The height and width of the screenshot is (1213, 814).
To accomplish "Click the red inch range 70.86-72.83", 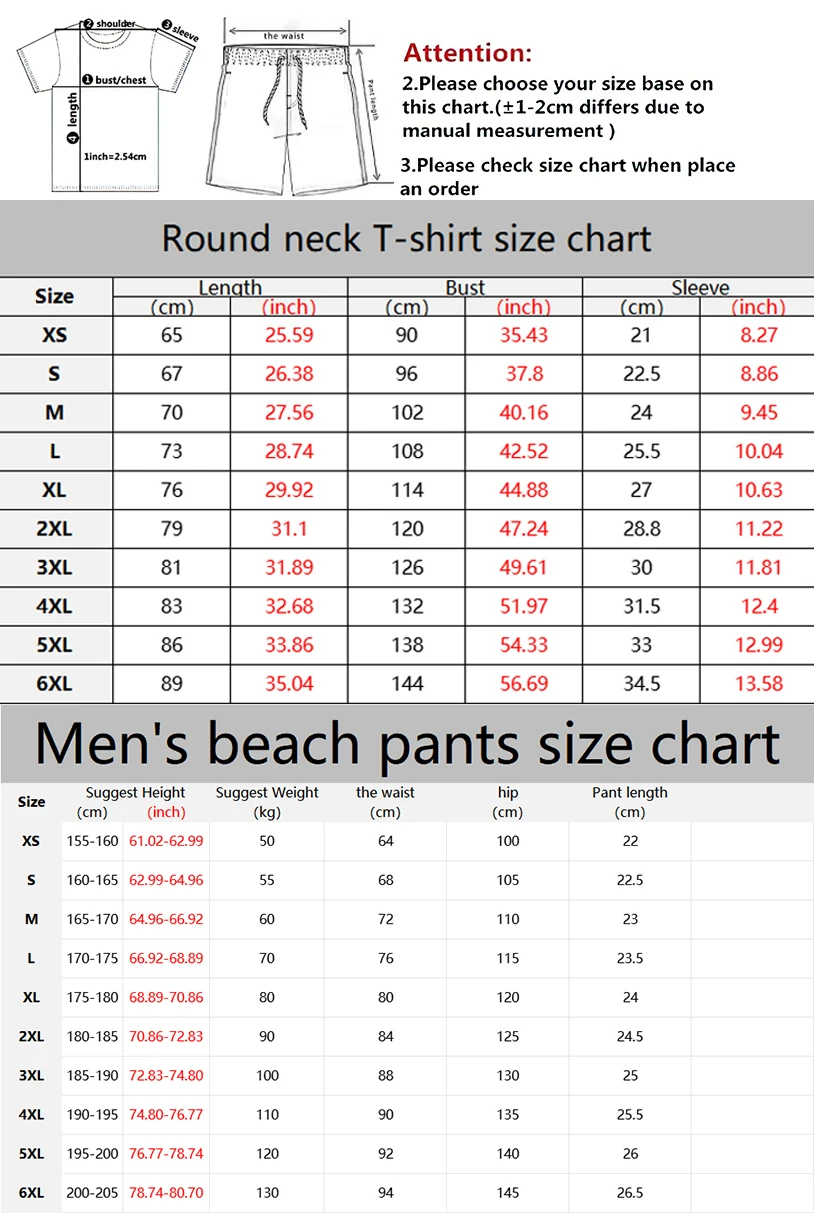I will click(x=166, y=1036).
